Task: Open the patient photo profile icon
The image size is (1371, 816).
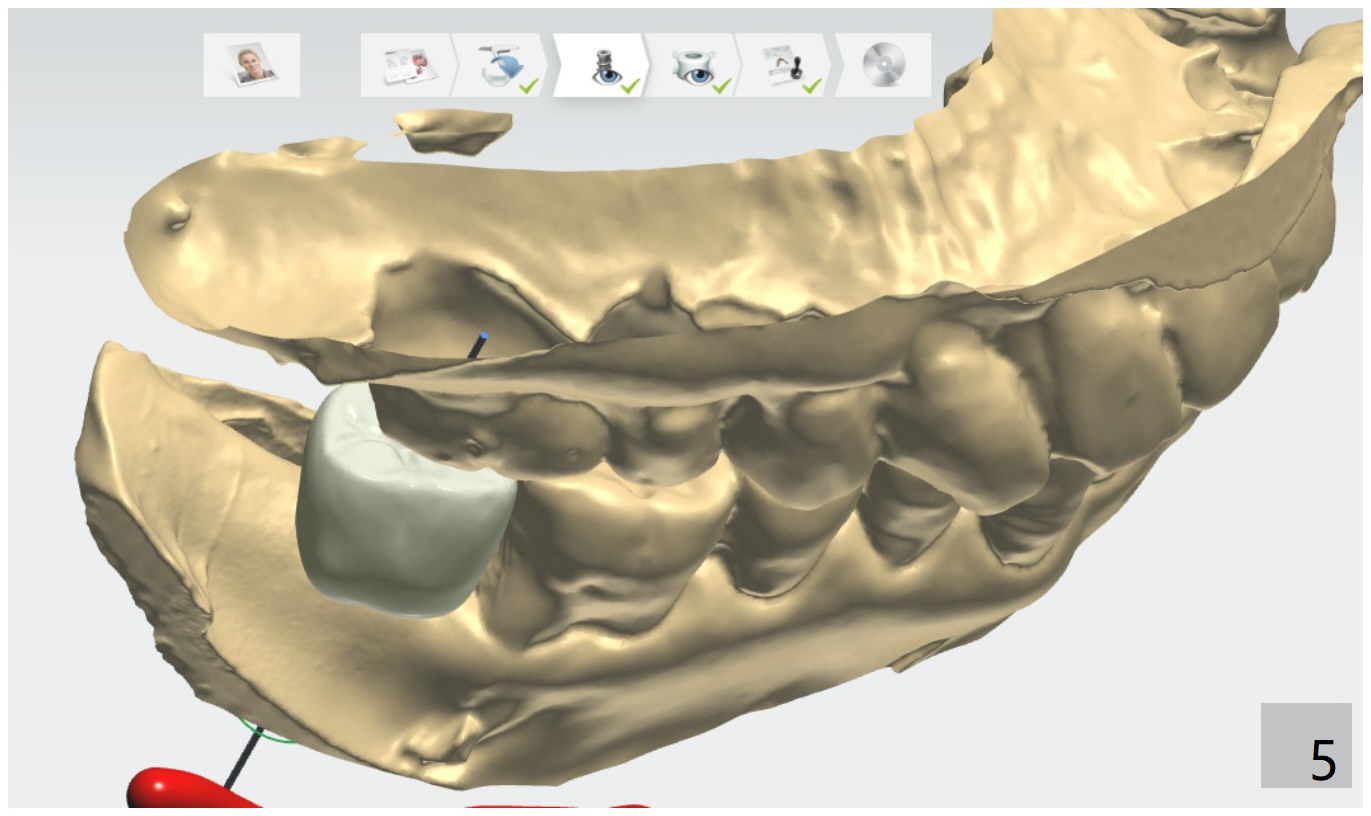Action: coord(251,65)
